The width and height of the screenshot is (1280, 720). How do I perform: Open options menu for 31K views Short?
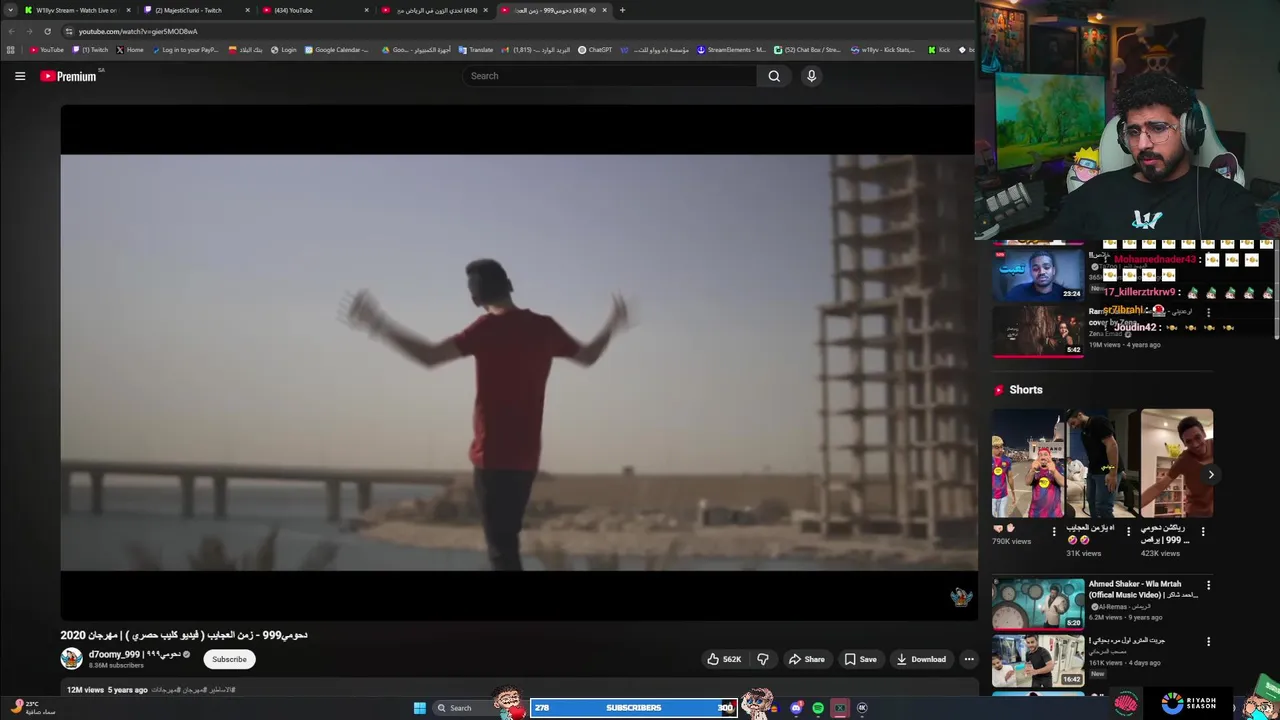coord(1129,532)
